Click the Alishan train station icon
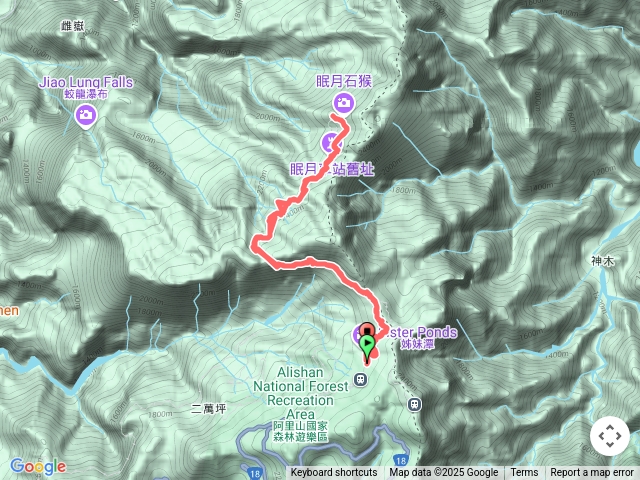The image size is (640, 480). click(360, 379)
